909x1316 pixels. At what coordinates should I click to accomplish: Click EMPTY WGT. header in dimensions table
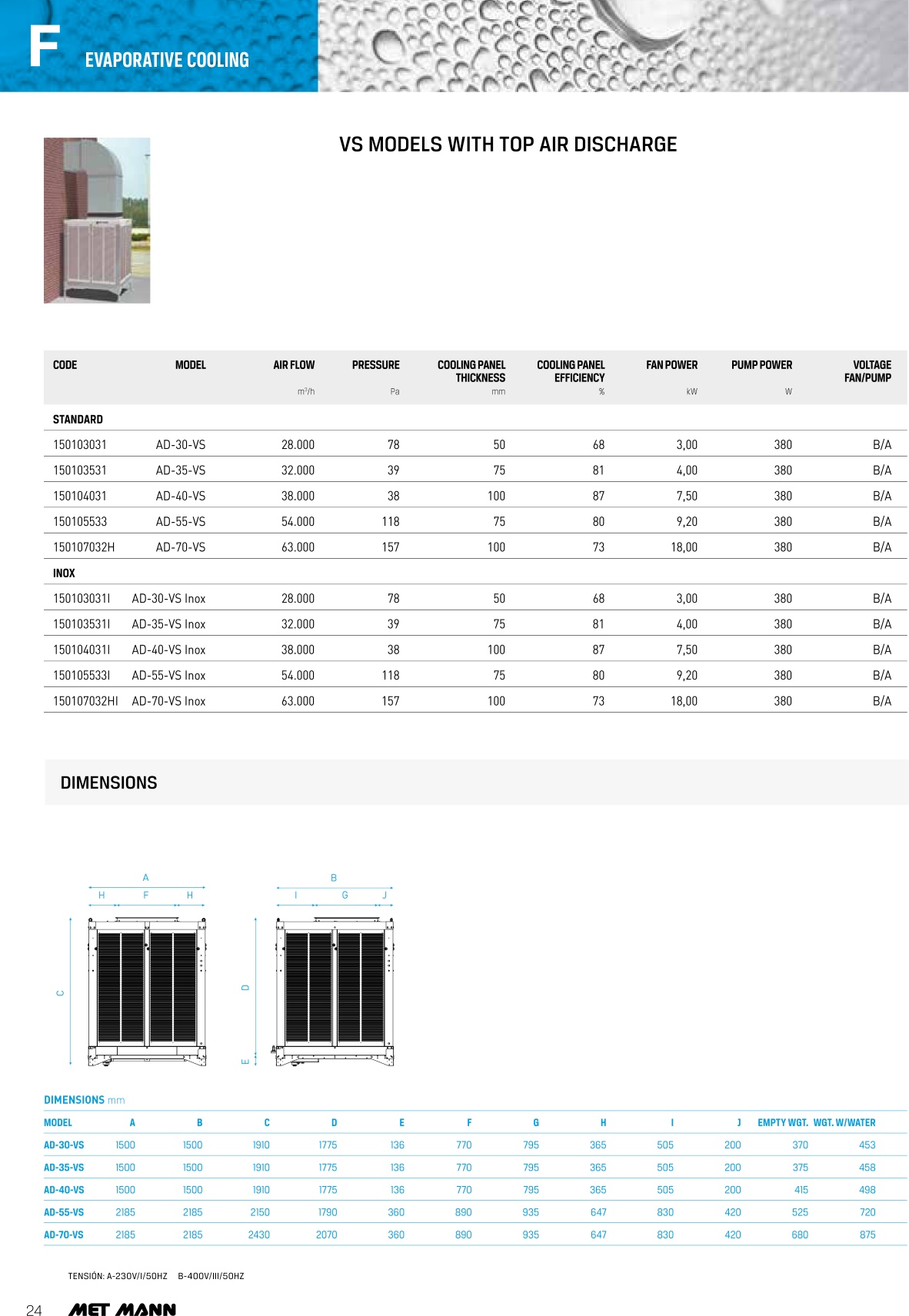pyautogui.click(x=782, y=1123)
